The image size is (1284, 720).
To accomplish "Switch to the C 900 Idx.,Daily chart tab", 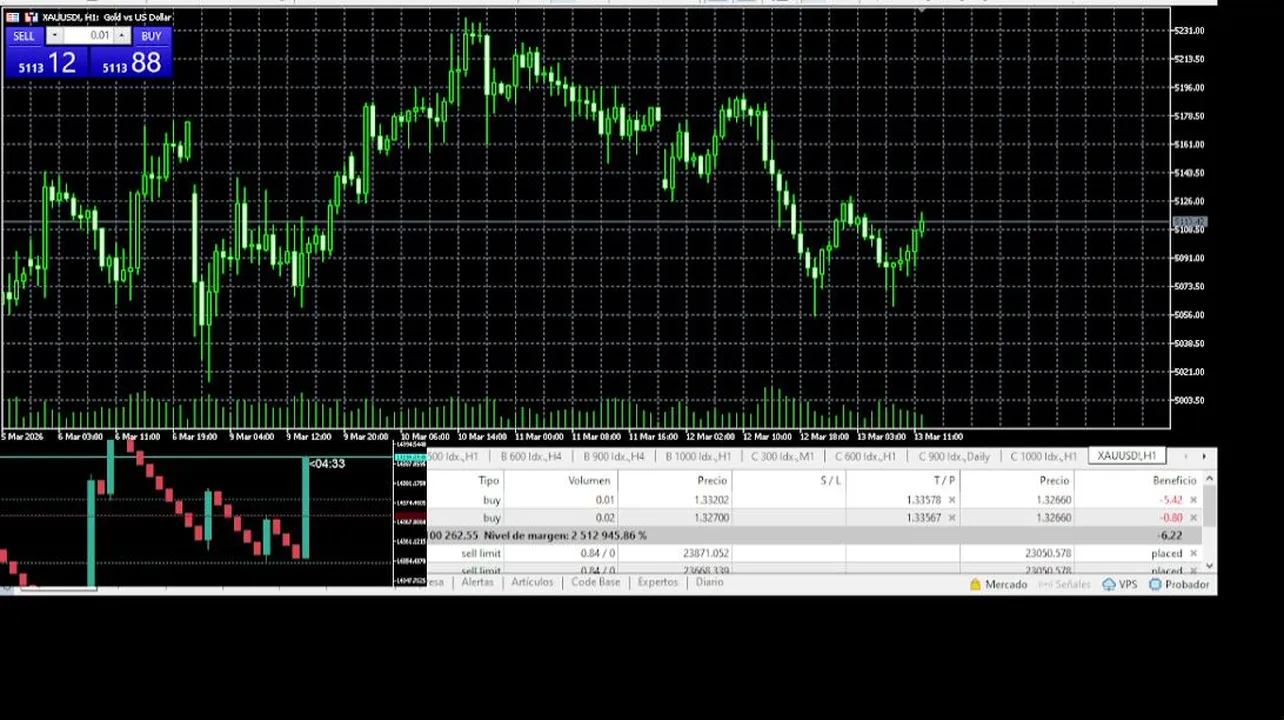I will point(954,456).
